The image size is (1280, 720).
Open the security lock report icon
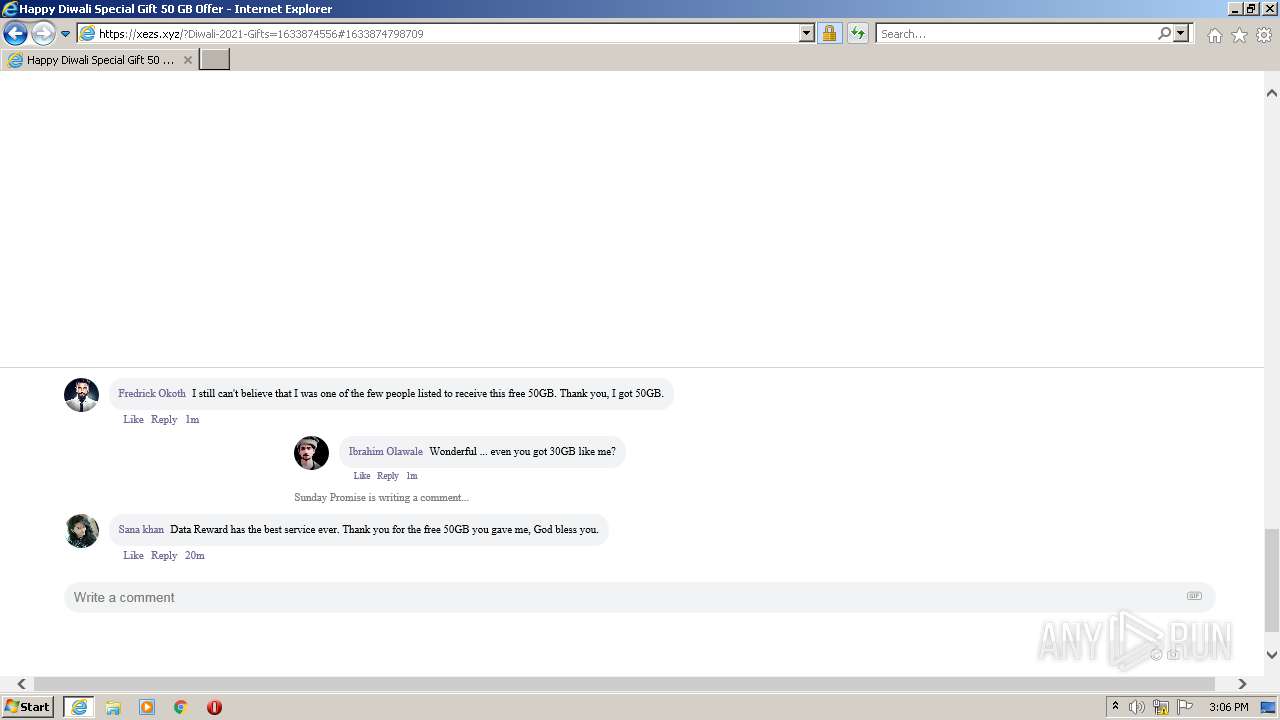point(830,33)
